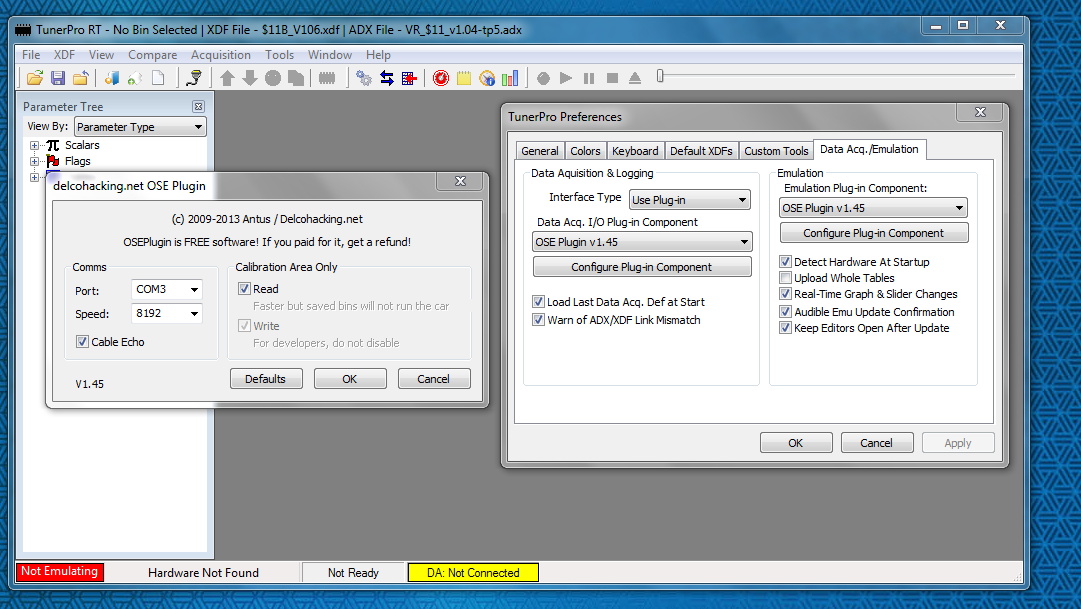Toggle Warn of ADX/XDF Link Mismatch
1081x609 pixels.
point(538,319)
